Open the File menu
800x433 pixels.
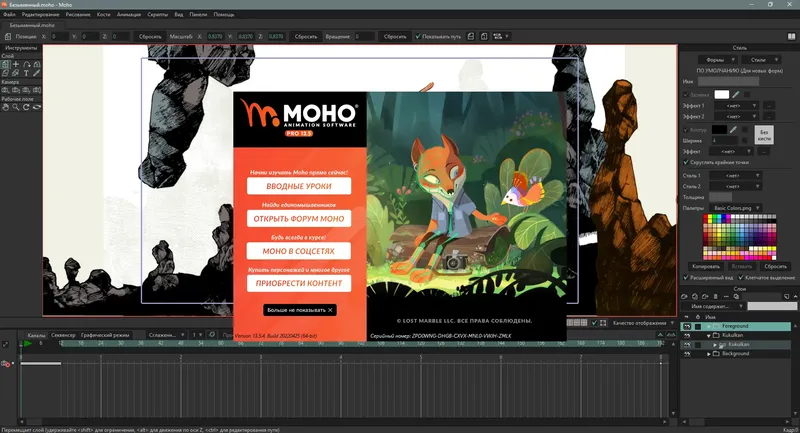9,14
